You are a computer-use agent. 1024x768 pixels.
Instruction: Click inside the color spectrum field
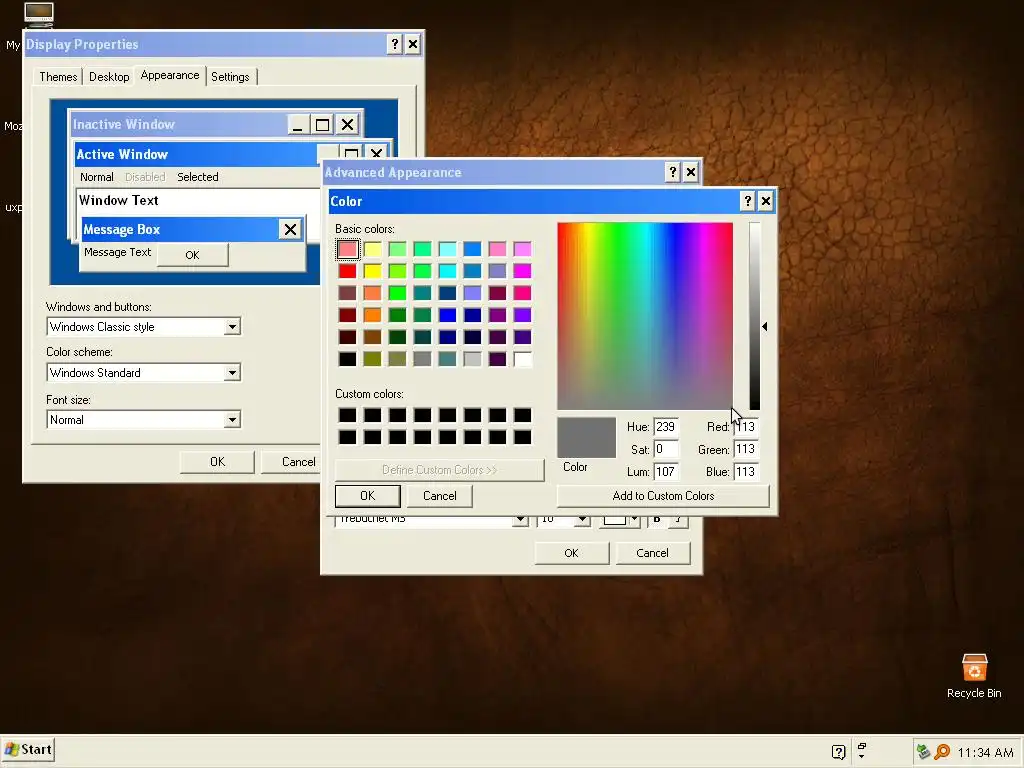(645, 316)
